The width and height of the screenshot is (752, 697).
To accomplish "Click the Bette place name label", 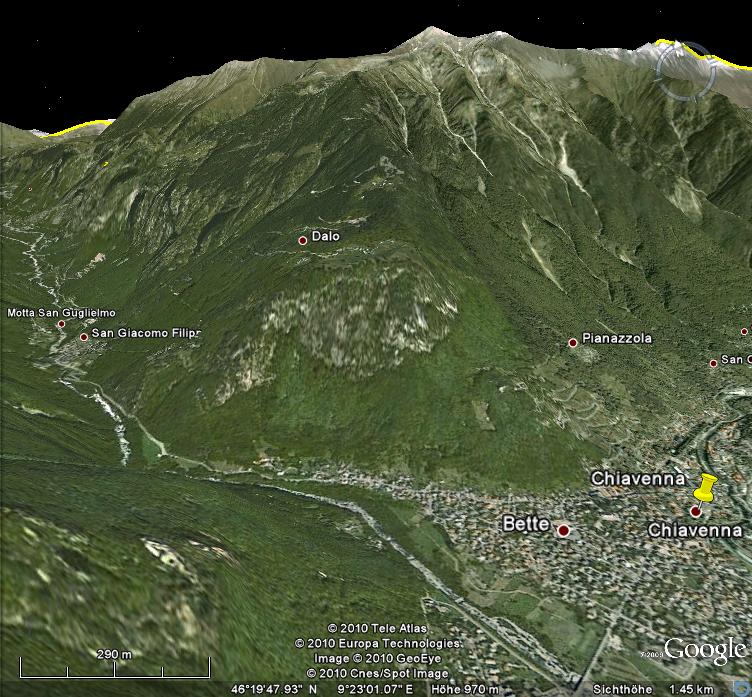I will [x=526, y=523].
